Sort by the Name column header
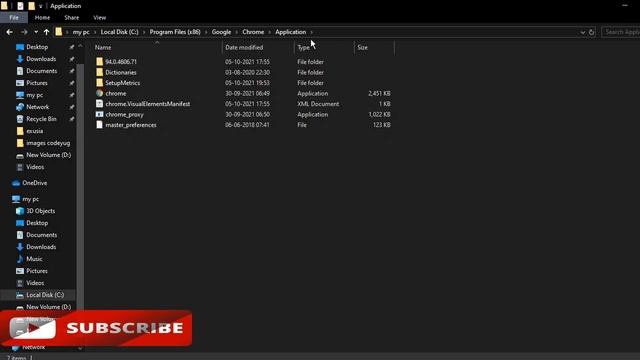 point(103,47)
